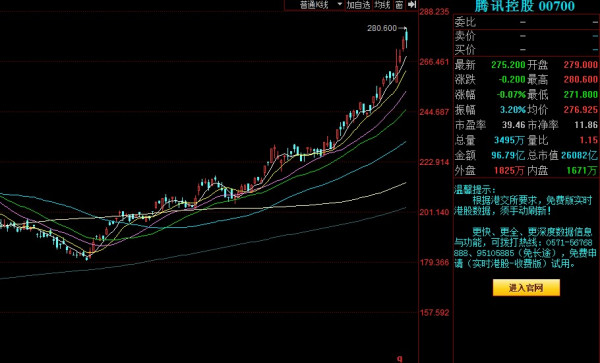Click the 开盘 opening price 279.000
The height and width of the screenshot is (363, 600).
coord(580,65)
